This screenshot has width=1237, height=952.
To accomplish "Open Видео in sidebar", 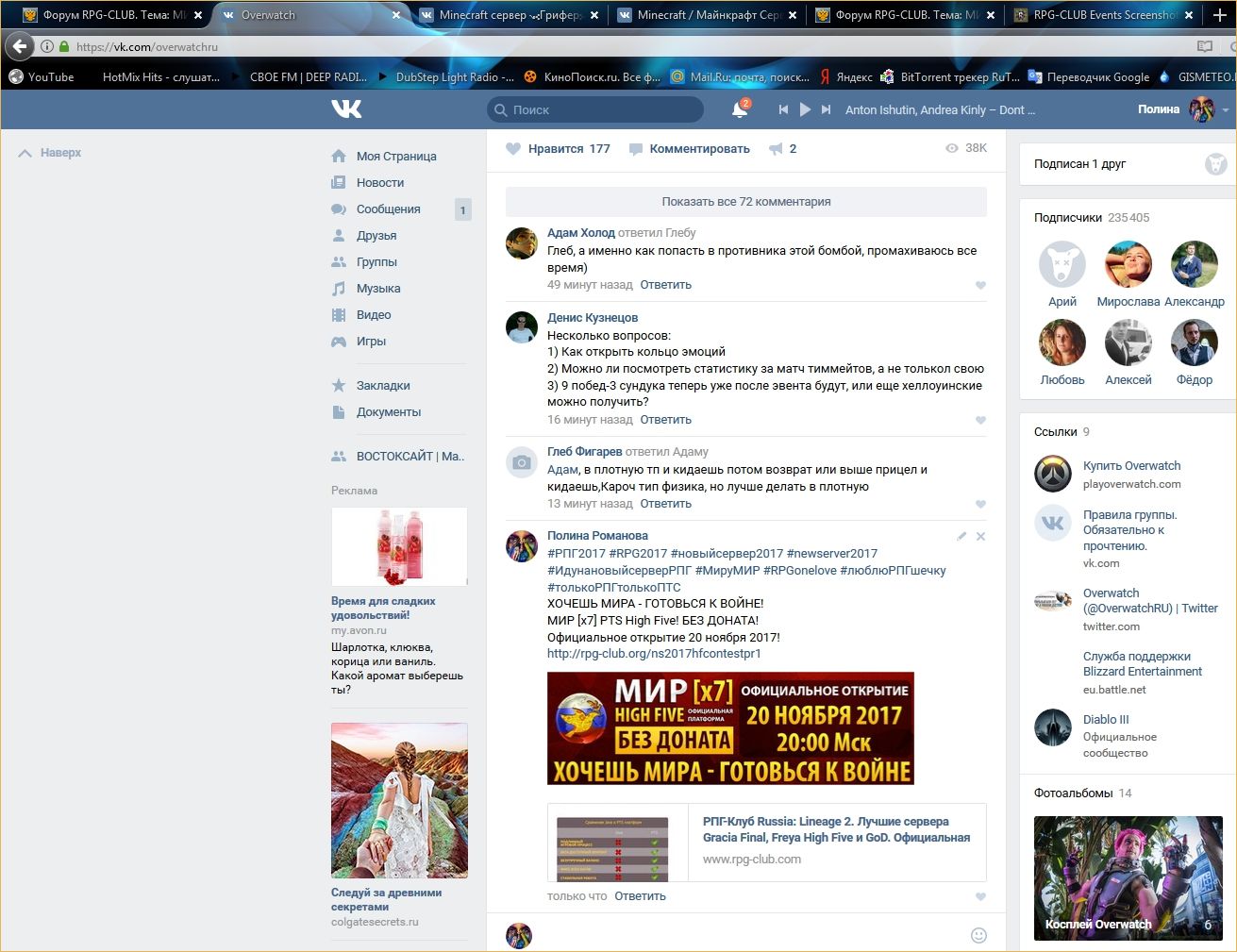I will coord(374,315).
